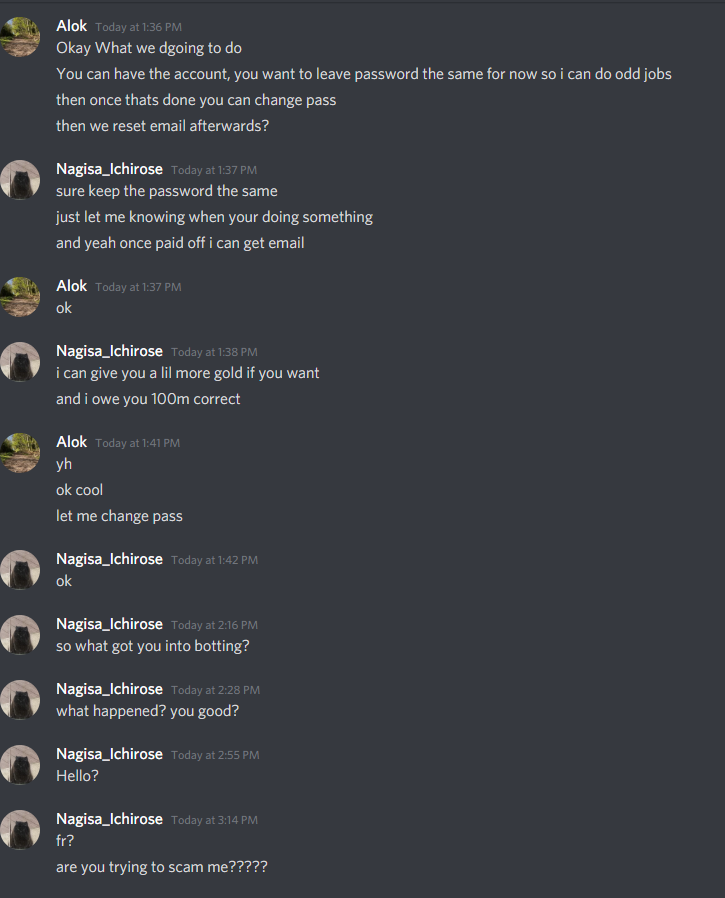Viewport: 725px width, 898px height.
Task: Click the Alok username at 1:41 PM
Action: pos(72,442)
